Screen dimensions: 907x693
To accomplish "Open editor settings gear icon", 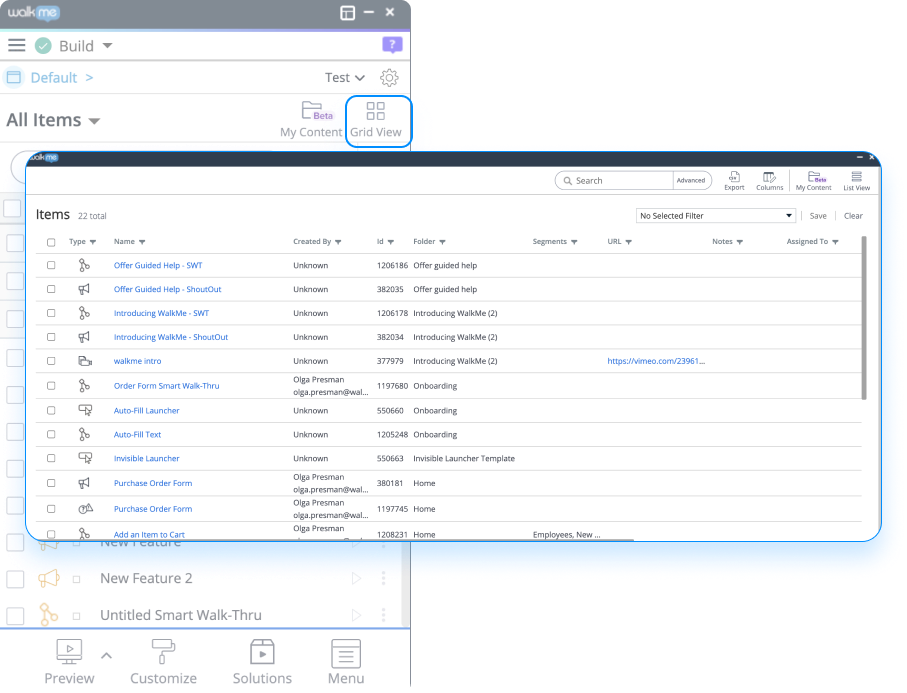I will tap(389, 78).
